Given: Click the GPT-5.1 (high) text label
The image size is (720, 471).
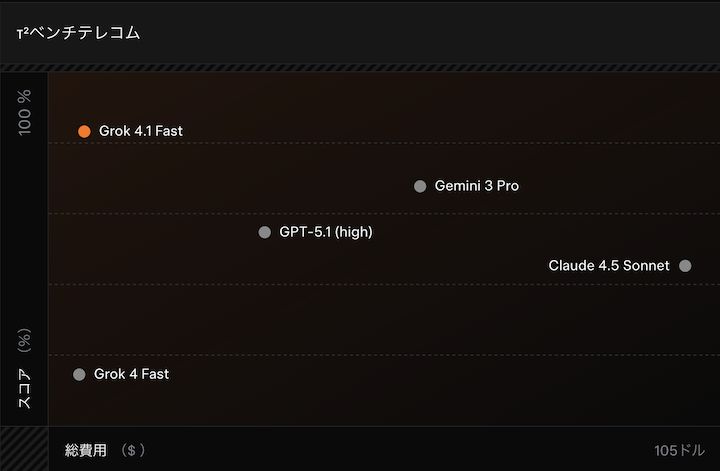Looking at the screenshot, I should point(326,232).
